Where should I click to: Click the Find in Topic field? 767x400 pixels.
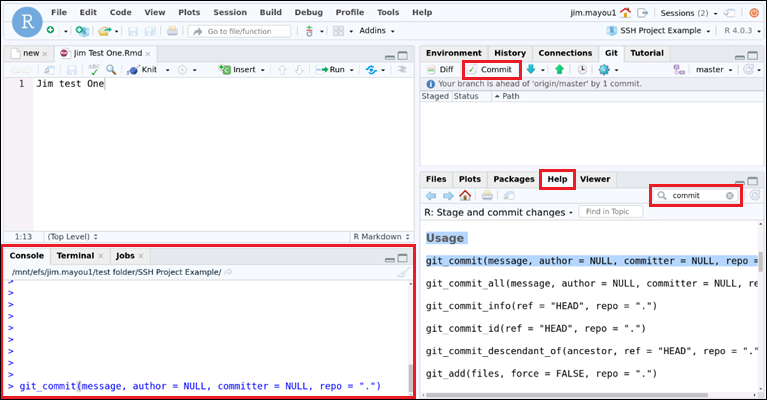(610, 212)
